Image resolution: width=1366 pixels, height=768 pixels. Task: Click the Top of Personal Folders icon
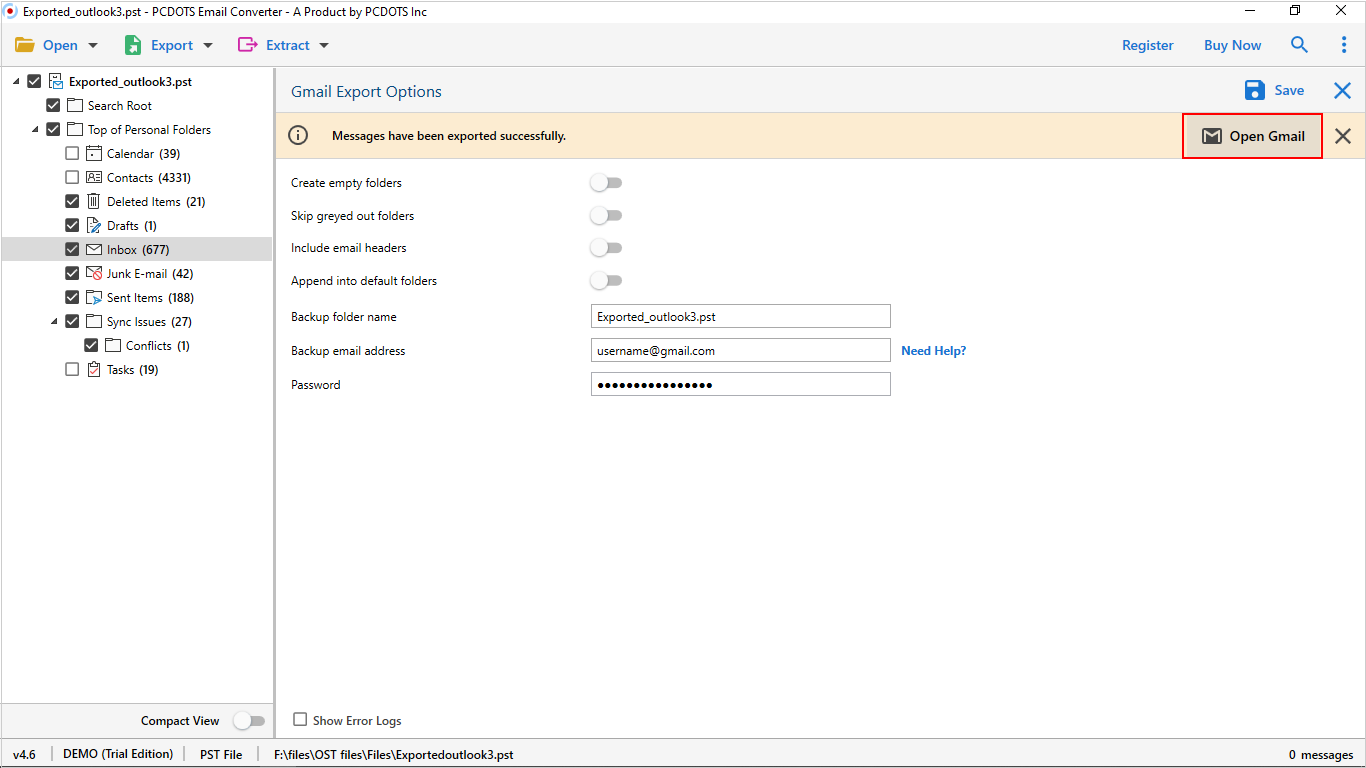pos(76,129)
